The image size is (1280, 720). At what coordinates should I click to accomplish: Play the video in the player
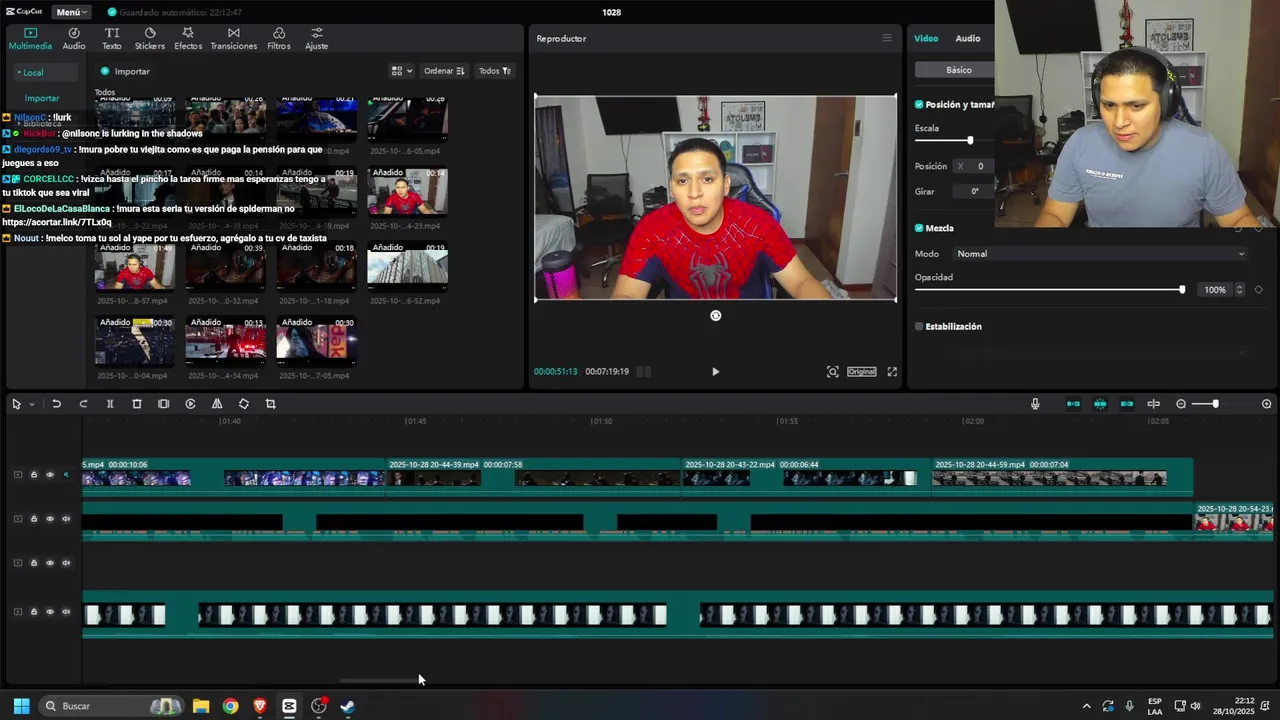click(715, 371)
